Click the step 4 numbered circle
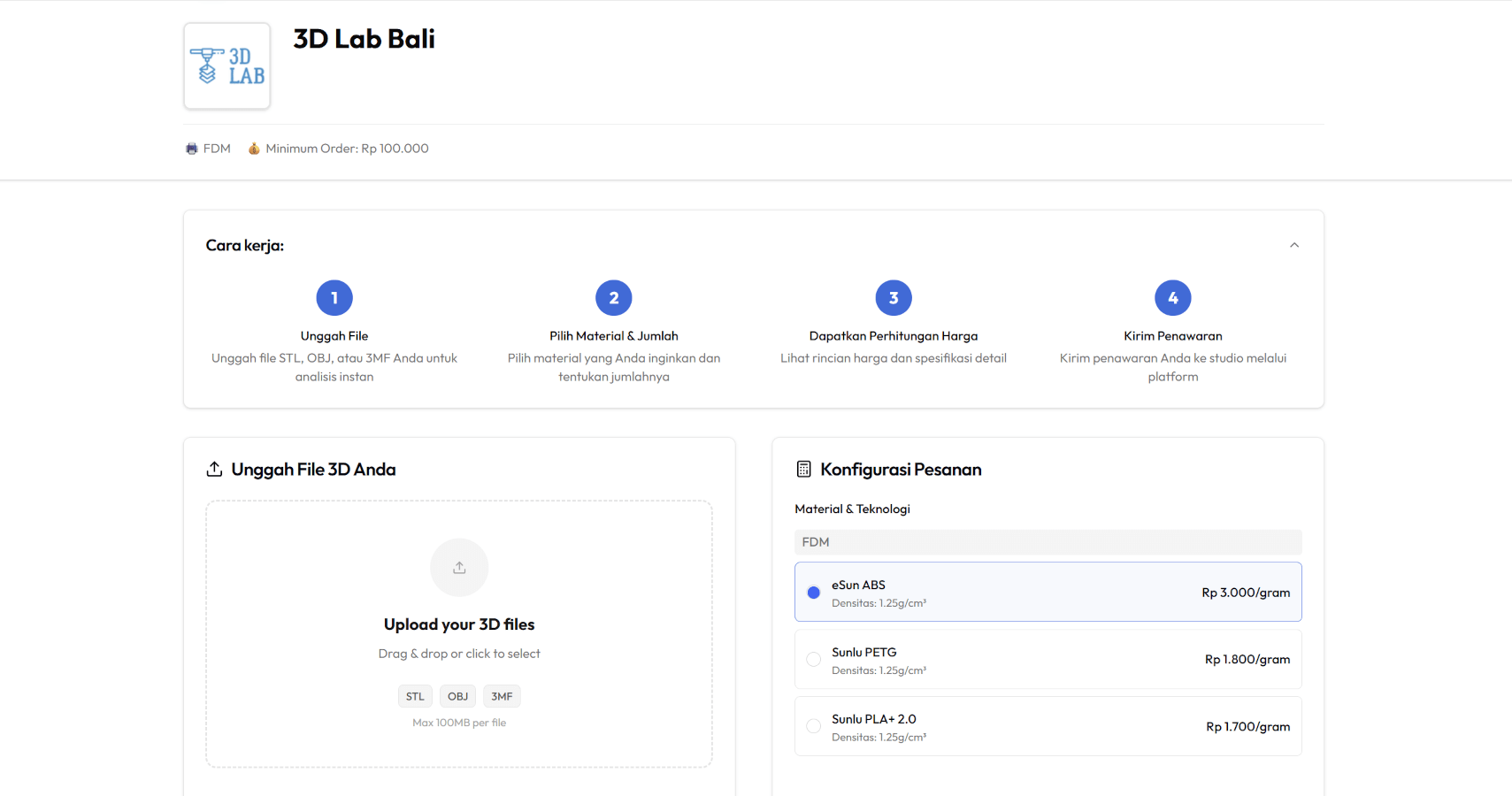Image resolution: width=1512 pixels, height=796 pixels. pyautogui.click(x=1172, y=297)
